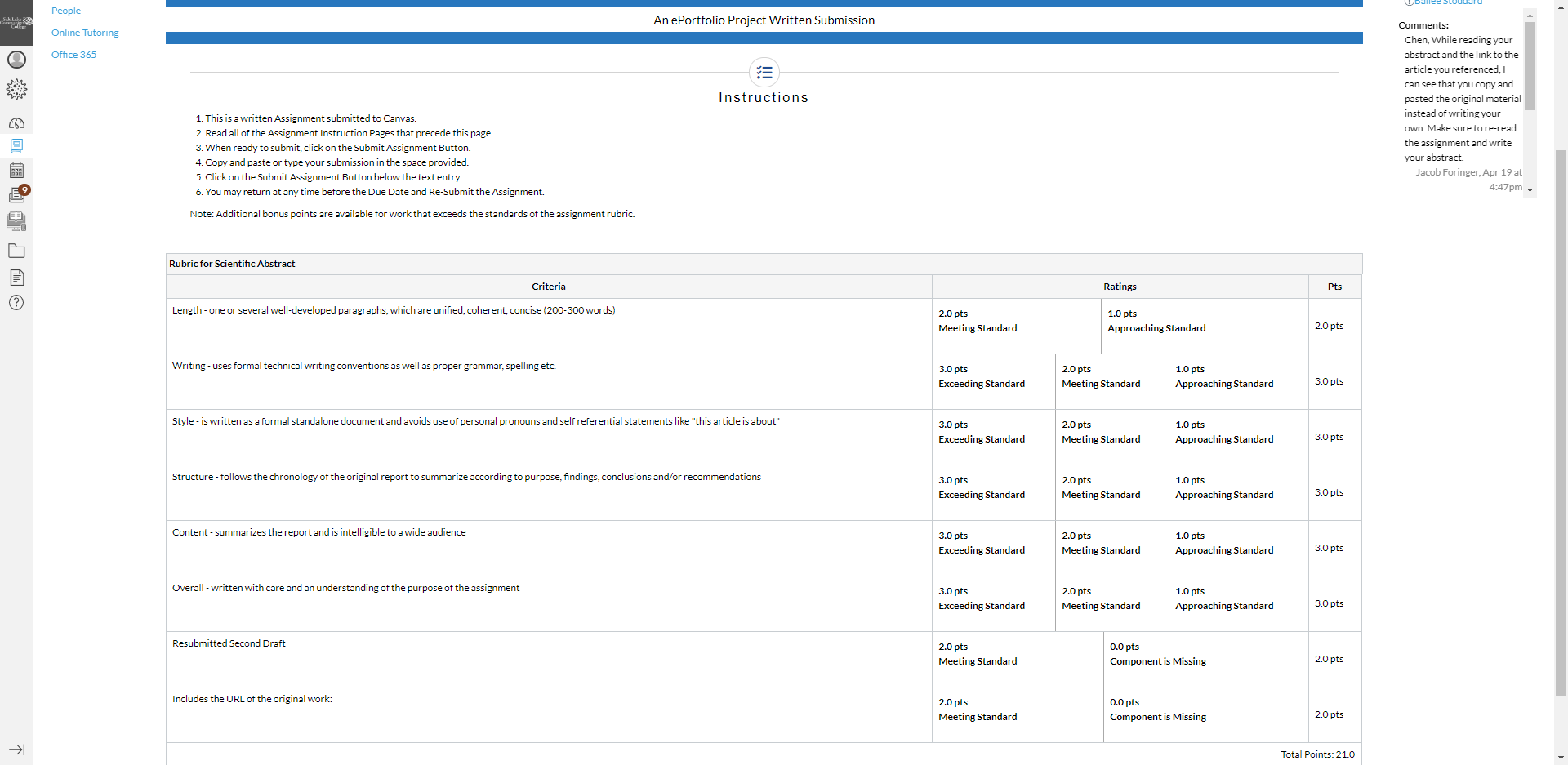The image size is (1568, 765).
Task: Click the Includes the URL criterion
Action: (252, 699)
